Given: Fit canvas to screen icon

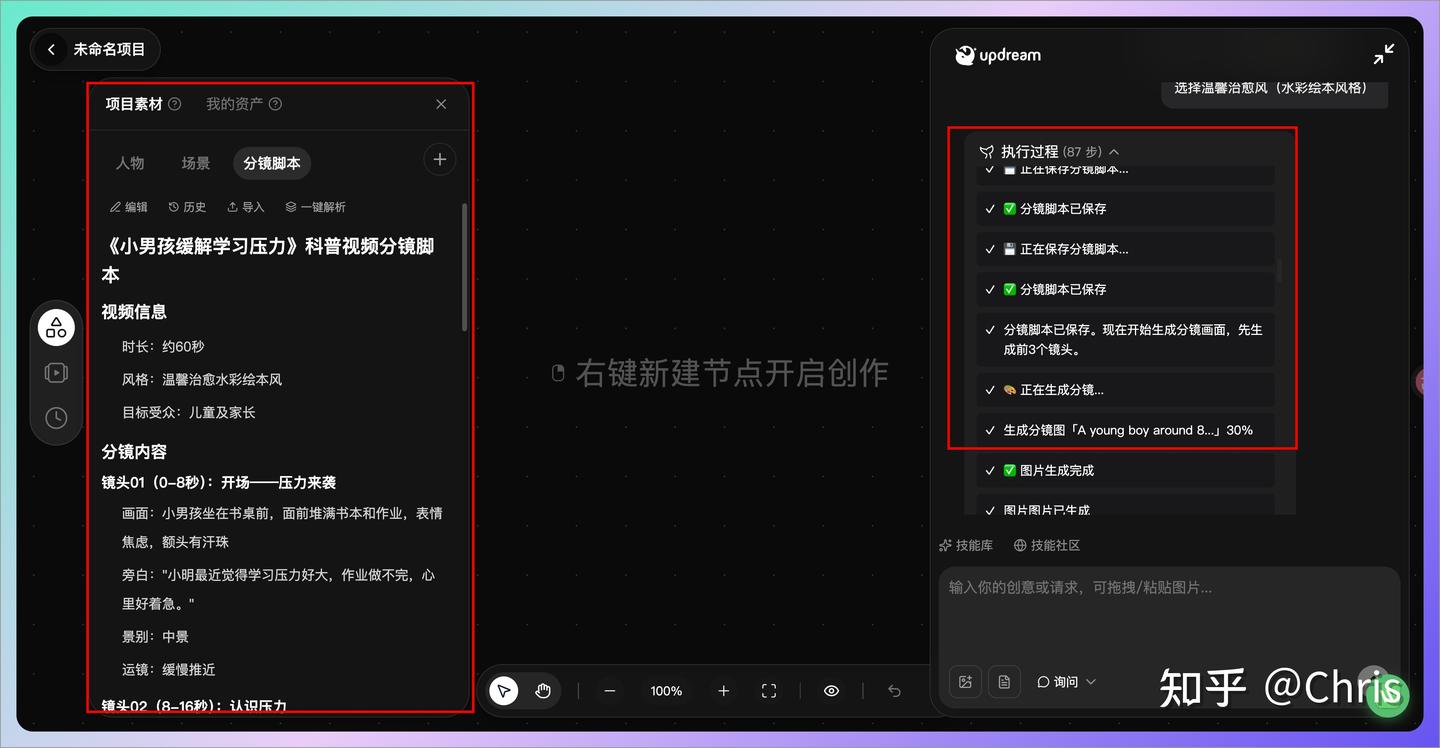Looking at the screenshot, I should [769, 691].
